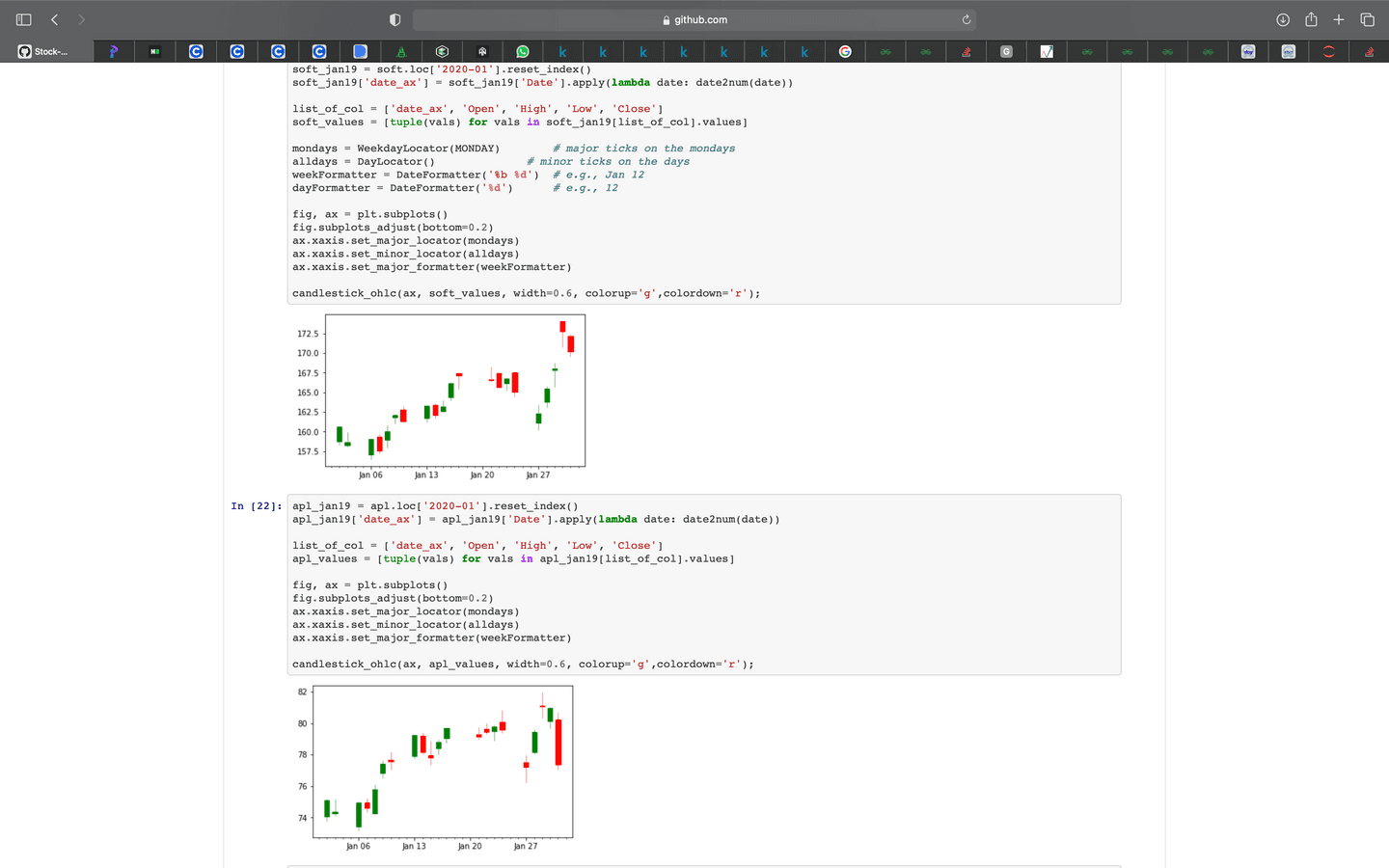
Task: Click the 160.0 y-axis label
Action: point(307,432)
